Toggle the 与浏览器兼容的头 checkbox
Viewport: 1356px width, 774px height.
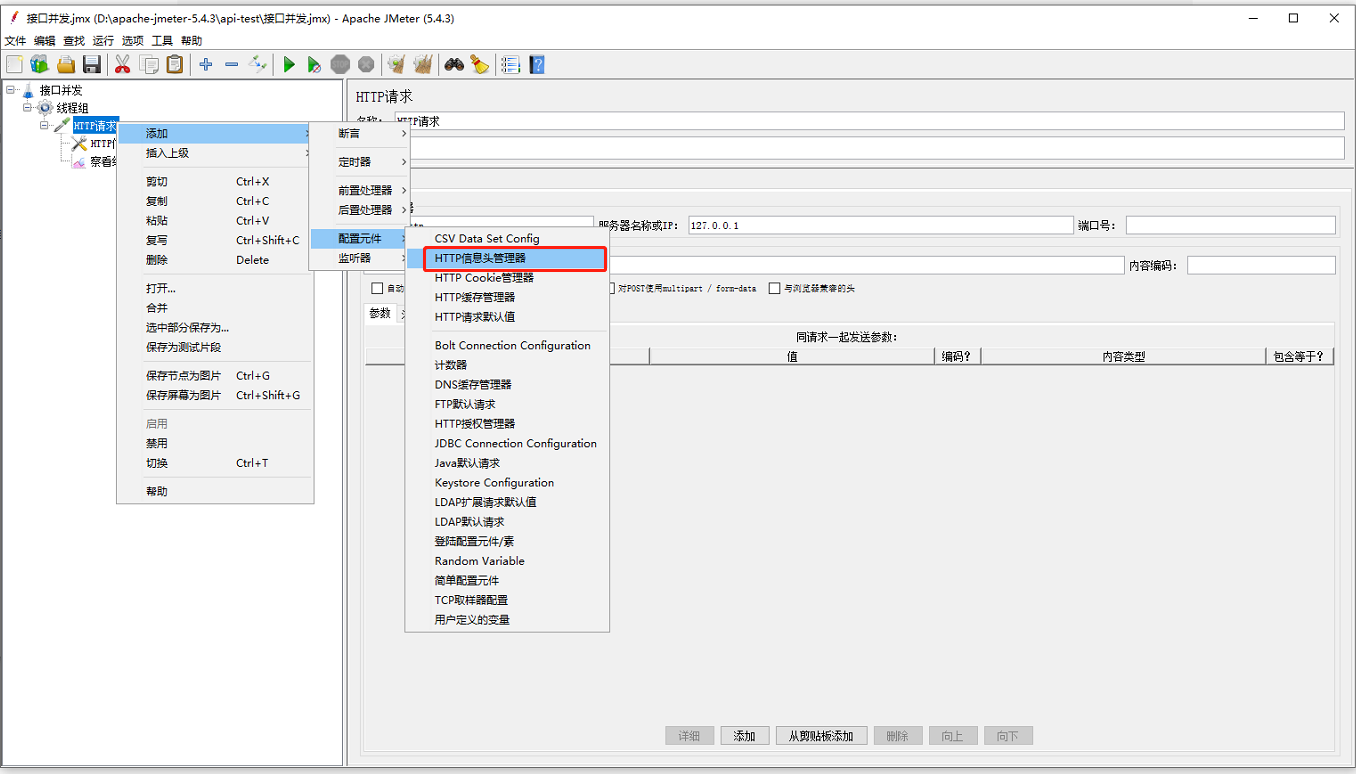pos(774,288)
